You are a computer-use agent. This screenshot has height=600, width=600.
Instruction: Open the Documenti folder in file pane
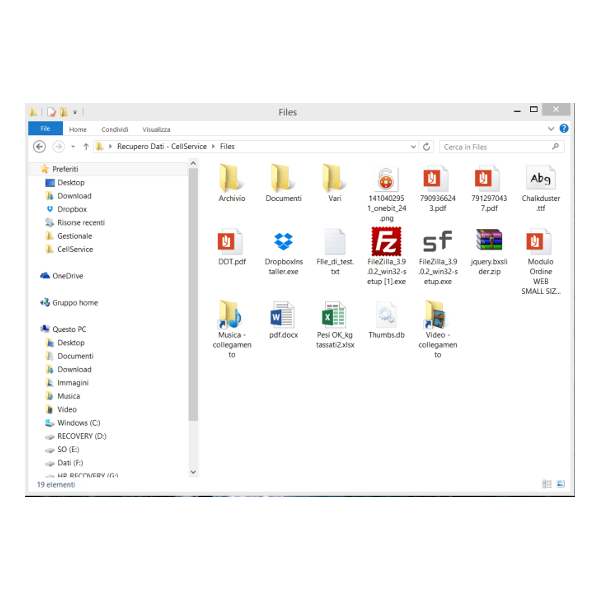click(x=283, y=183)
